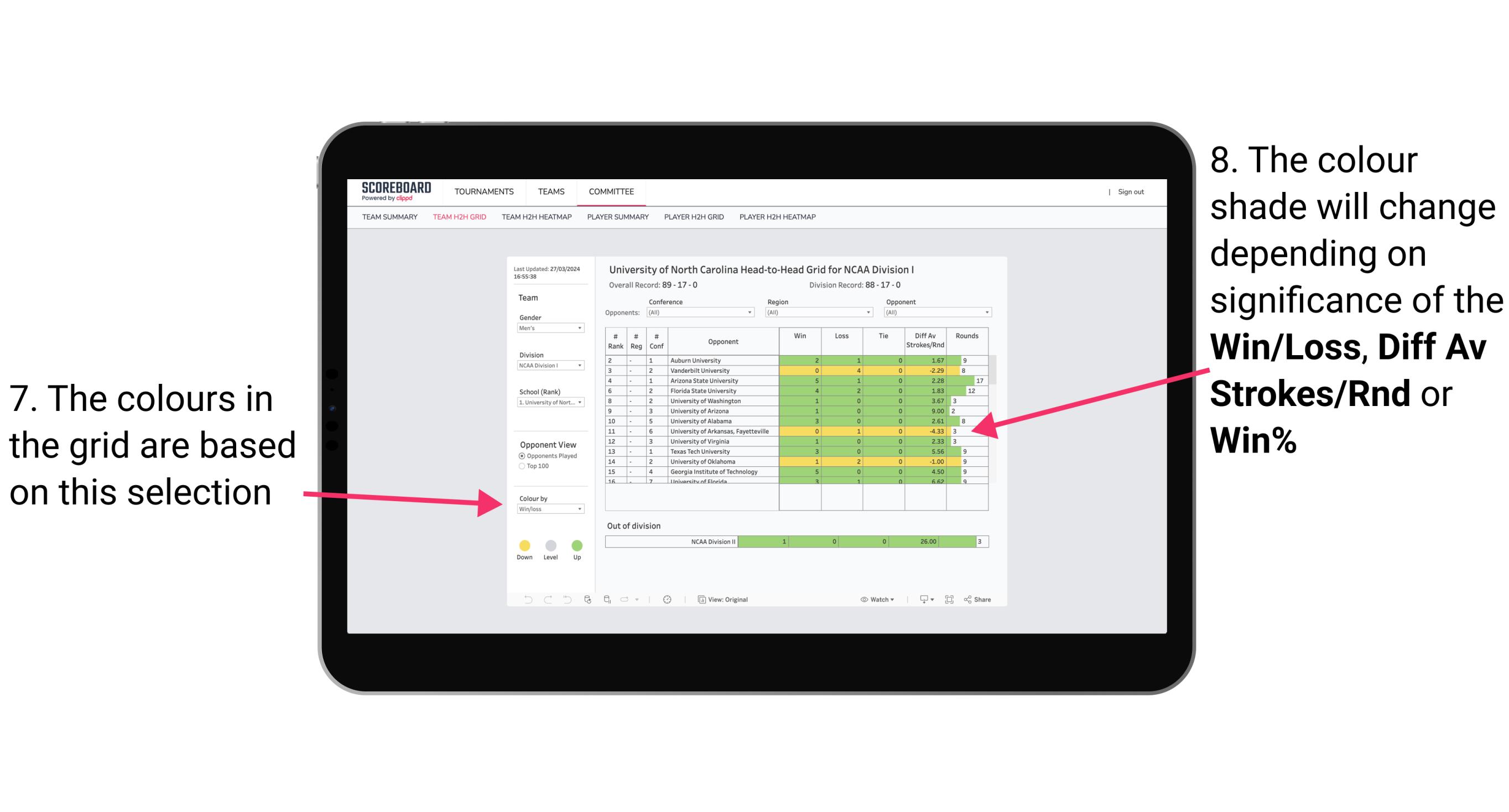The width and height of the screenshot is (1509, 812).
Task: Click the TOURNAMENTS menu item
Action: 483,192
